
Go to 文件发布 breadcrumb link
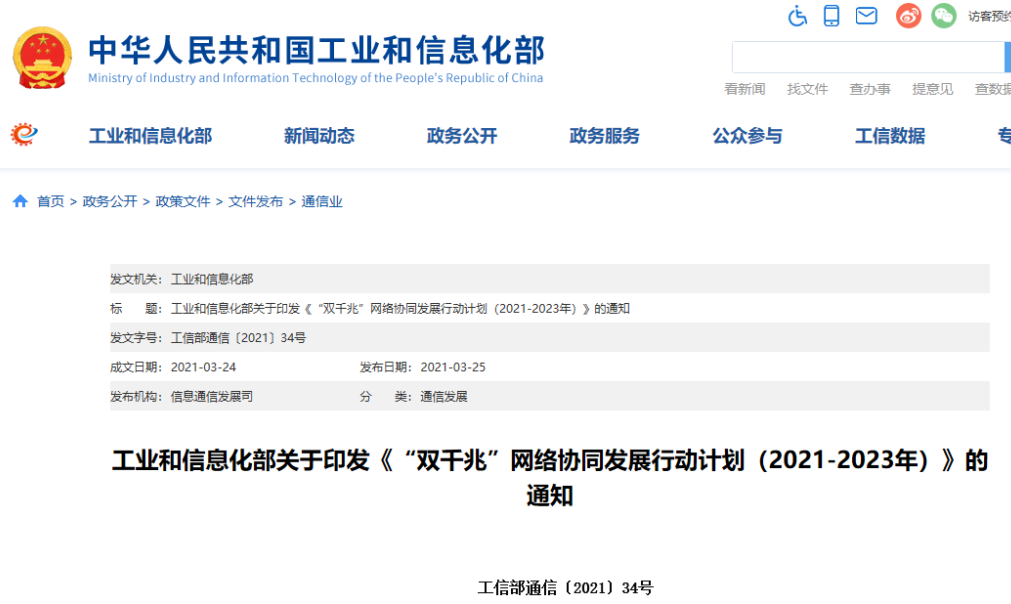(255, 201)
